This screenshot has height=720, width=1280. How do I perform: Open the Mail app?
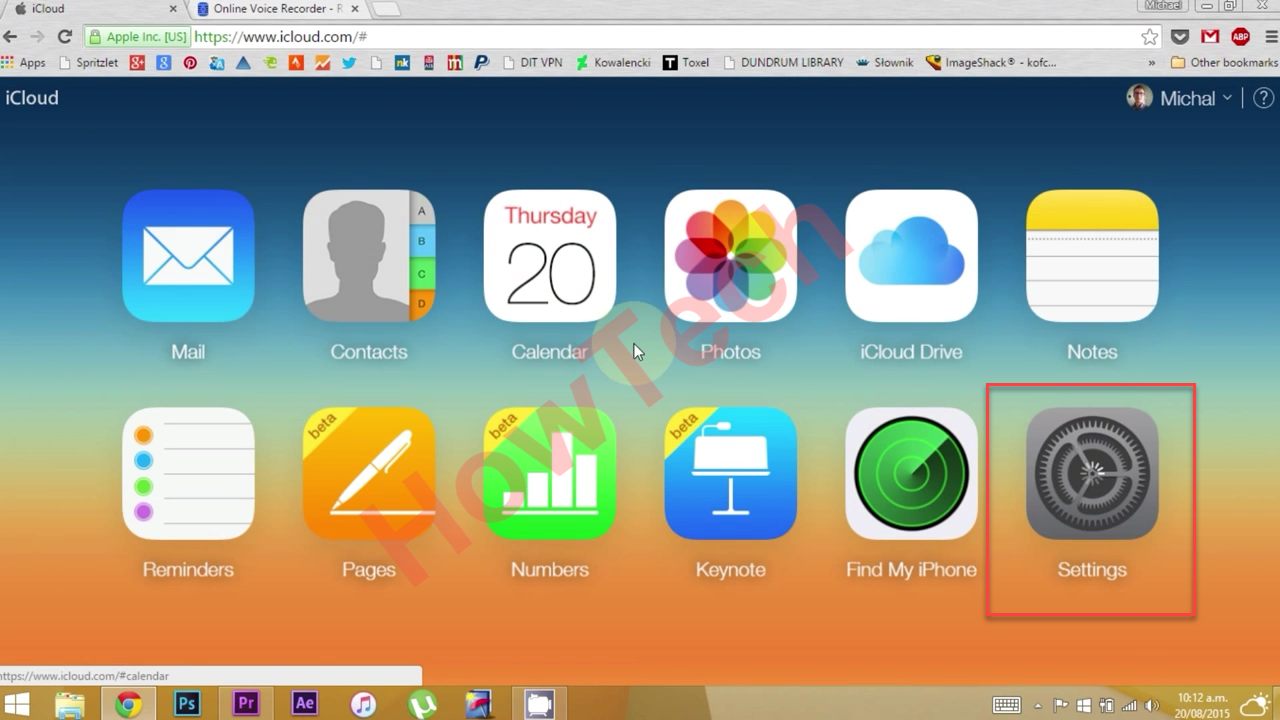tap(188, 256)
